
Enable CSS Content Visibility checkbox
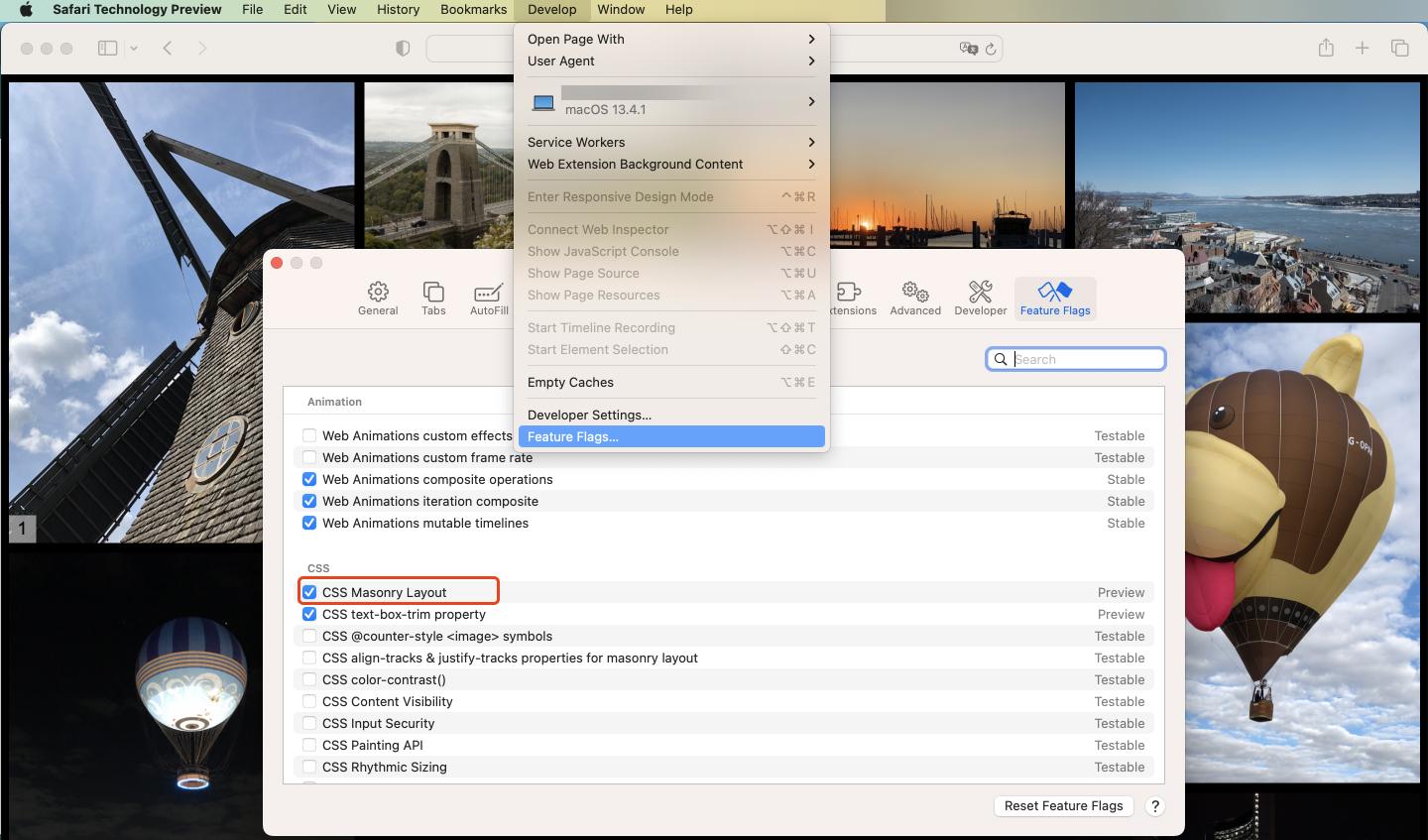[309, 701]
